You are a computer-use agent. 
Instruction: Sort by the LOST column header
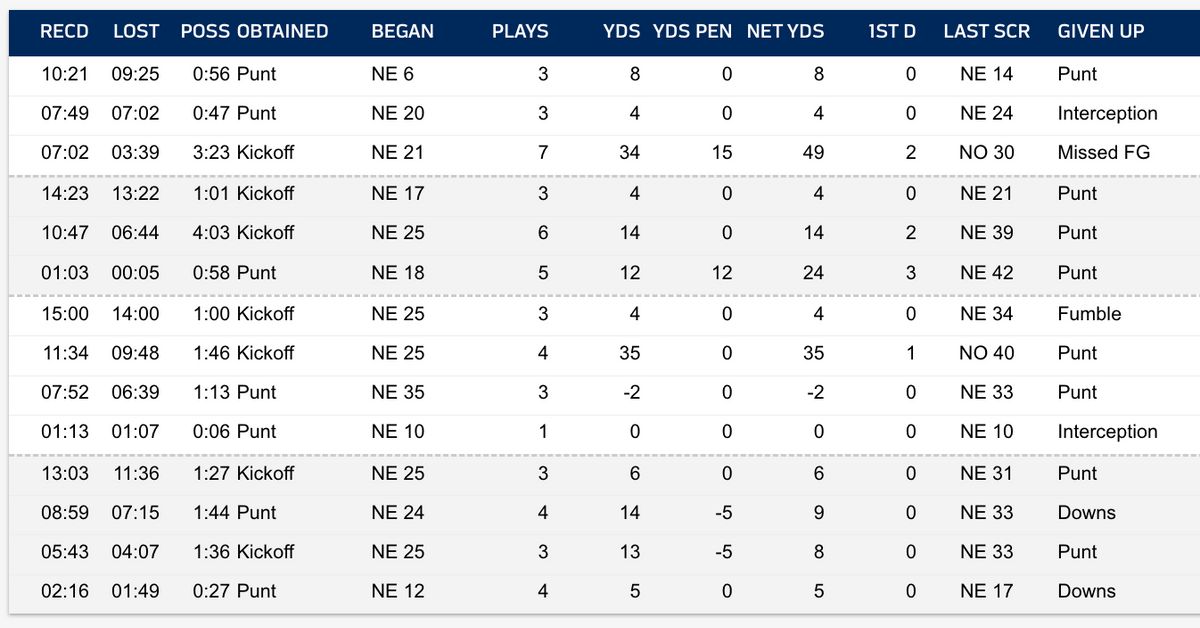point(135,31)
